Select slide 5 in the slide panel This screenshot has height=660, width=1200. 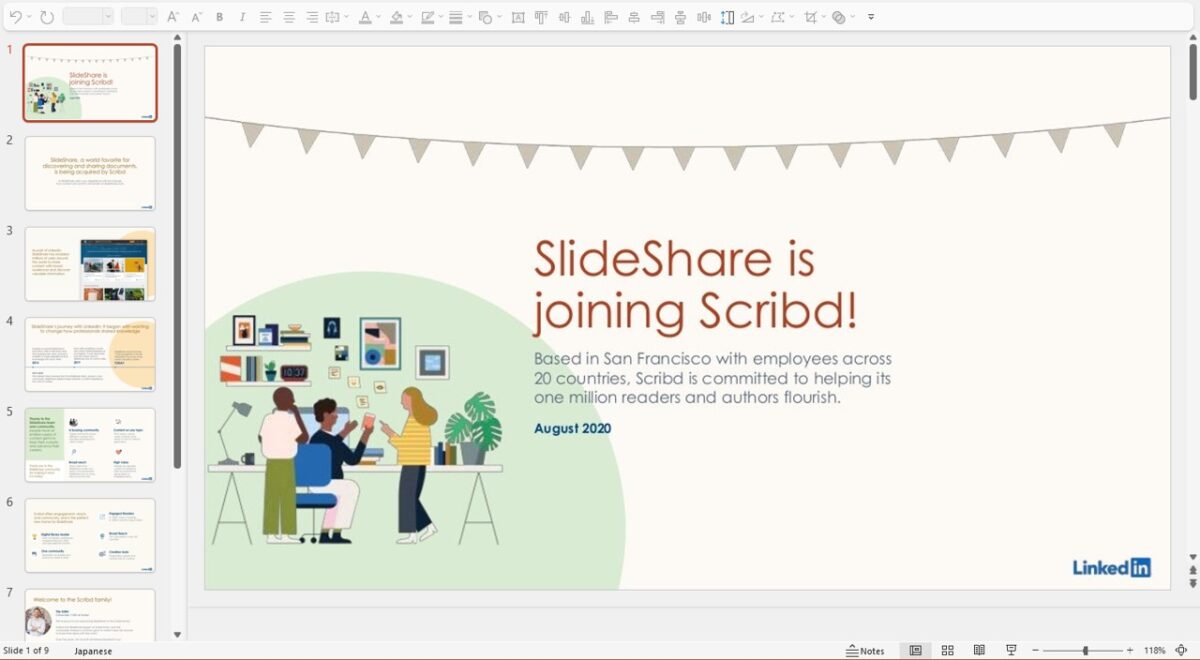click(x=89, y=444)
